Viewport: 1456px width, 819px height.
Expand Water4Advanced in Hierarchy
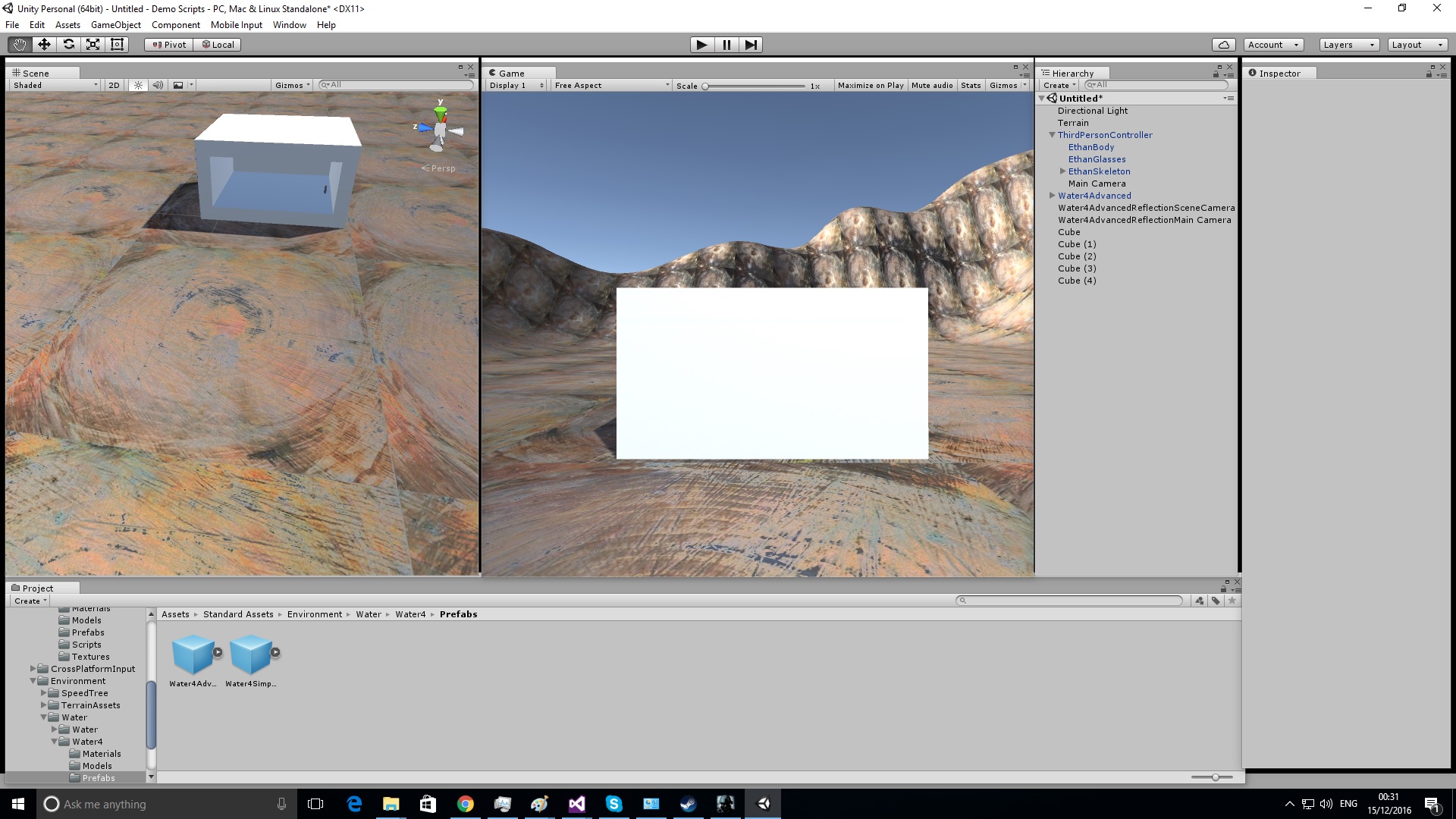(x=1052, y=196)
